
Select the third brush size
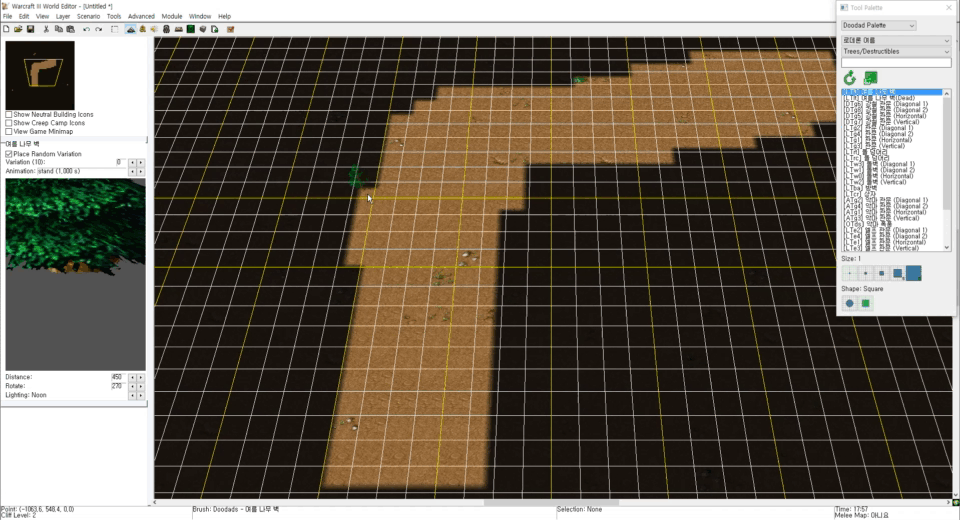click(x=882, y=273)
